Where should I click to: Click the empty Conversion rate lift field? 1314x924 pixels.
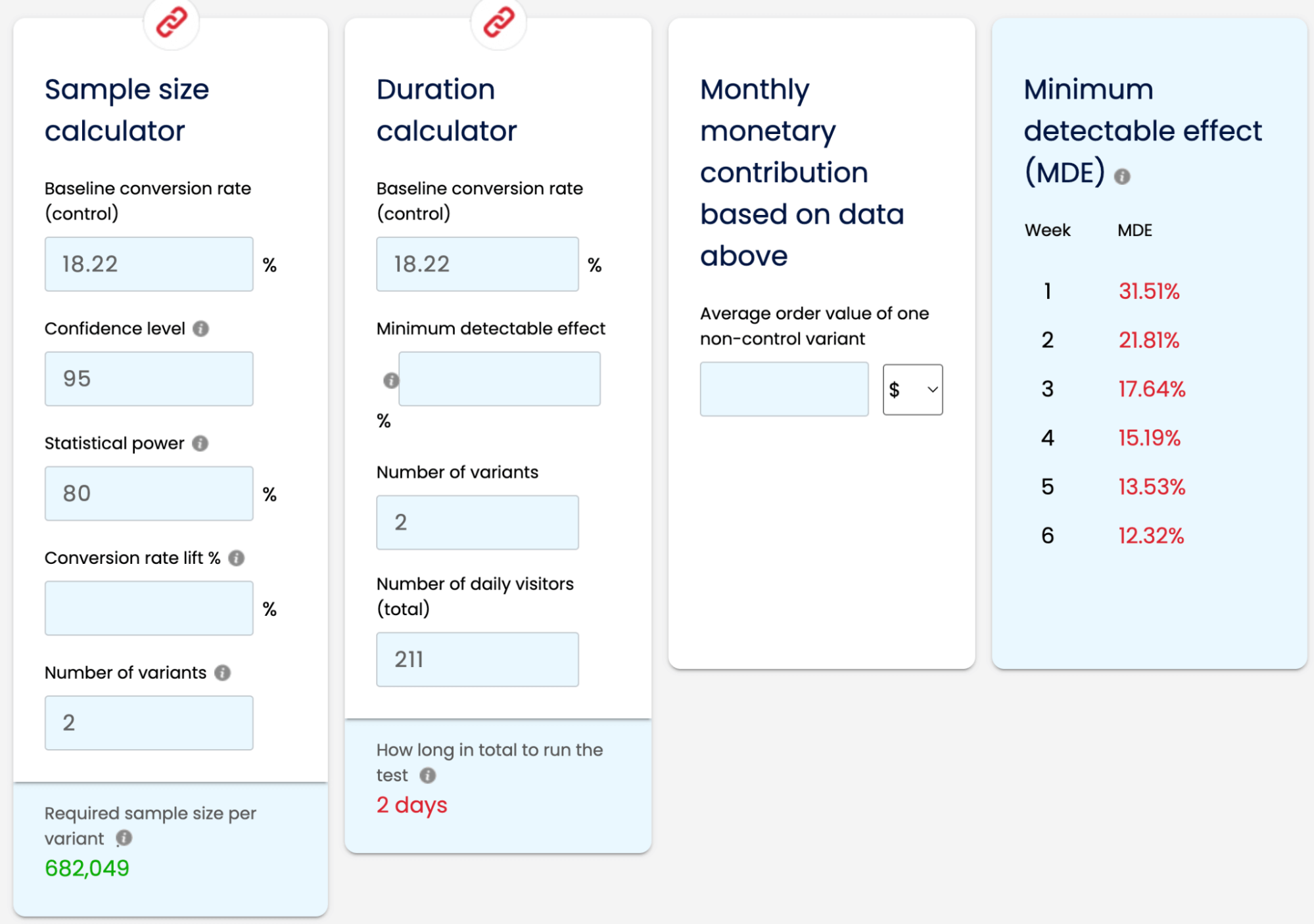149,608
